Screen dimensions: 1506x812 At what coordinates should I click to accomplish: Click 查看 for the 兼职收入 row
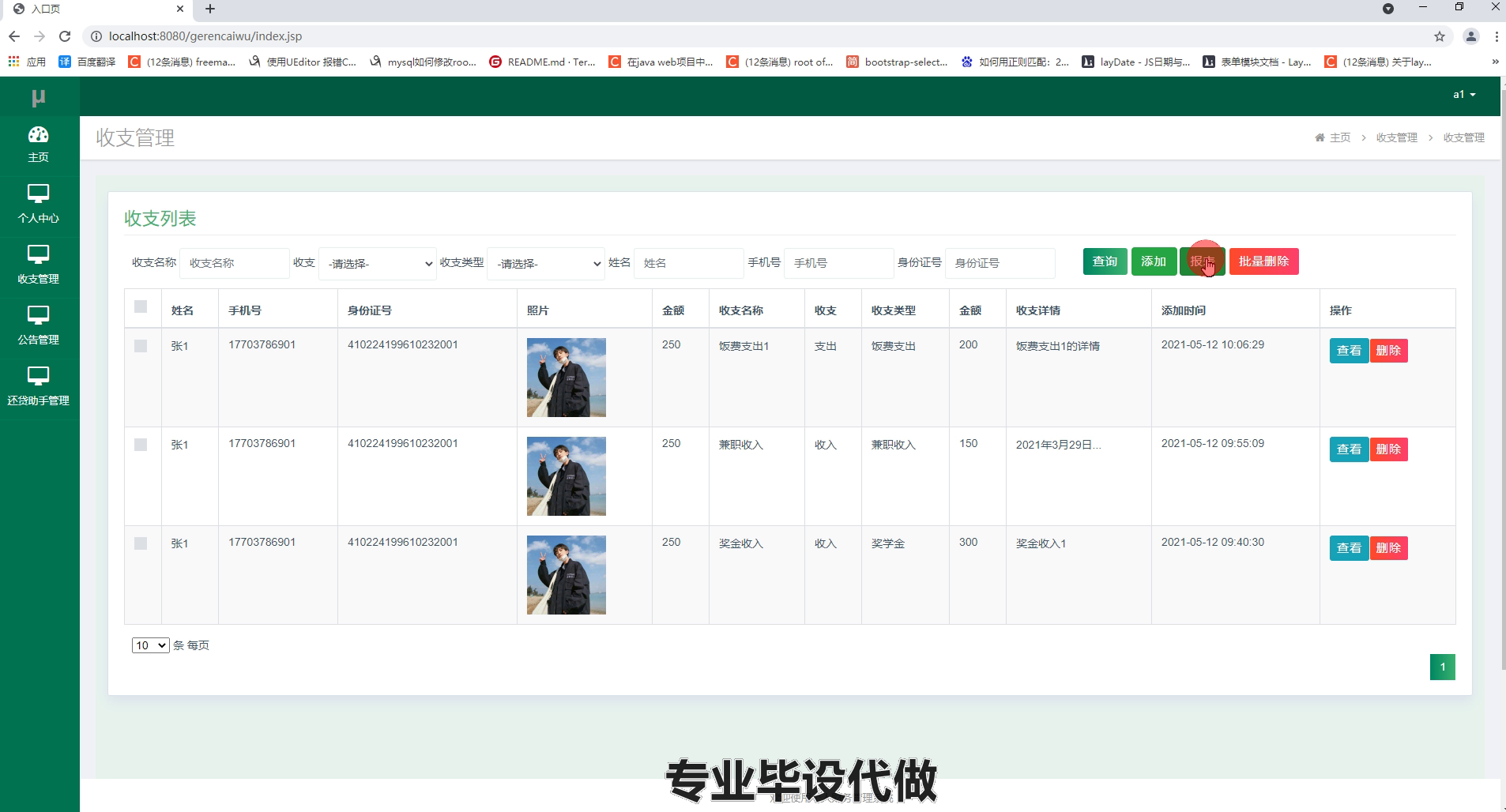(1349, 449)
